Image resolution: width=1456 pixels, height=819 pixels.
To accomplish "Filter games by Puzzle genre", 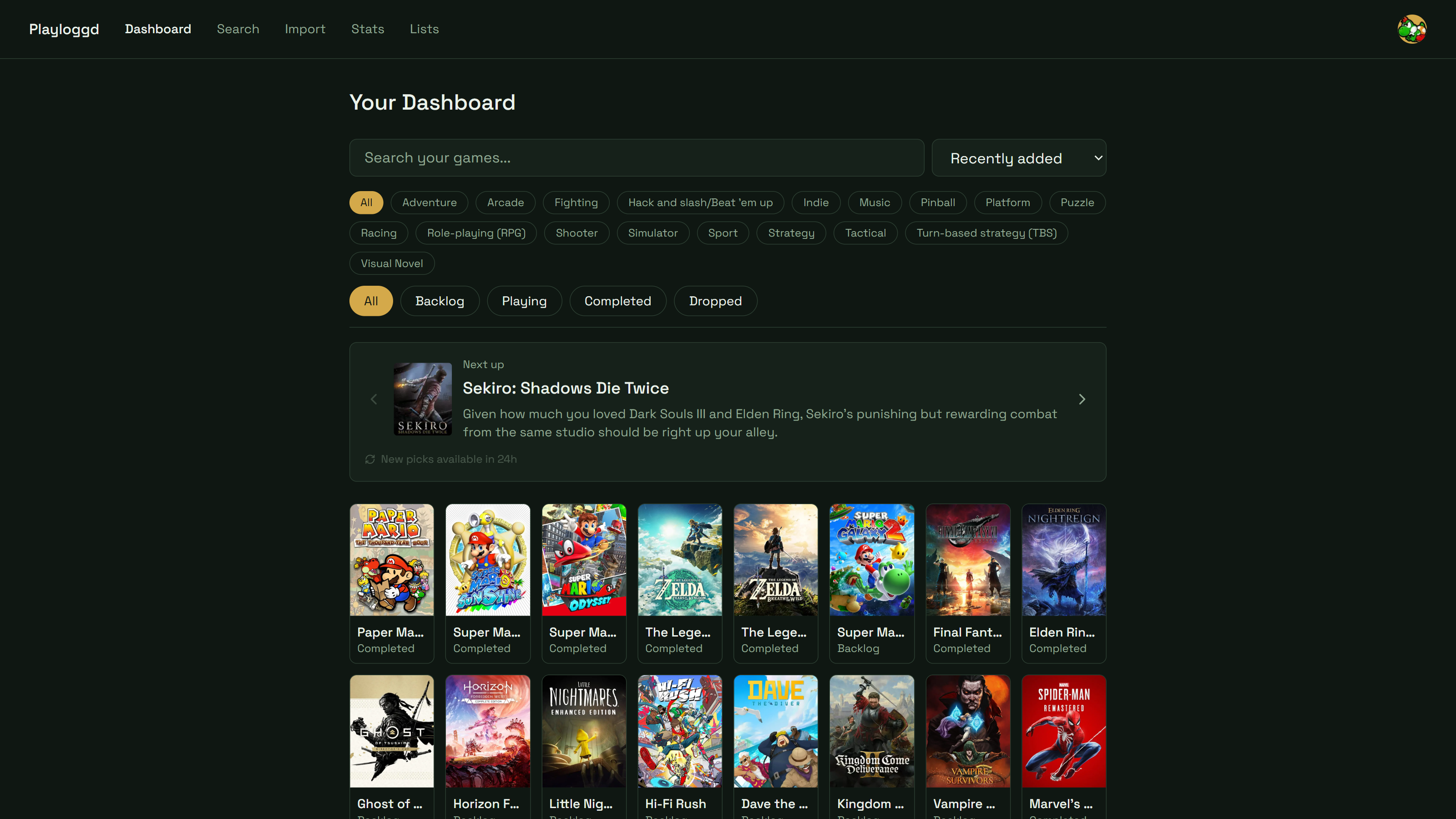I will (1077, 202).
